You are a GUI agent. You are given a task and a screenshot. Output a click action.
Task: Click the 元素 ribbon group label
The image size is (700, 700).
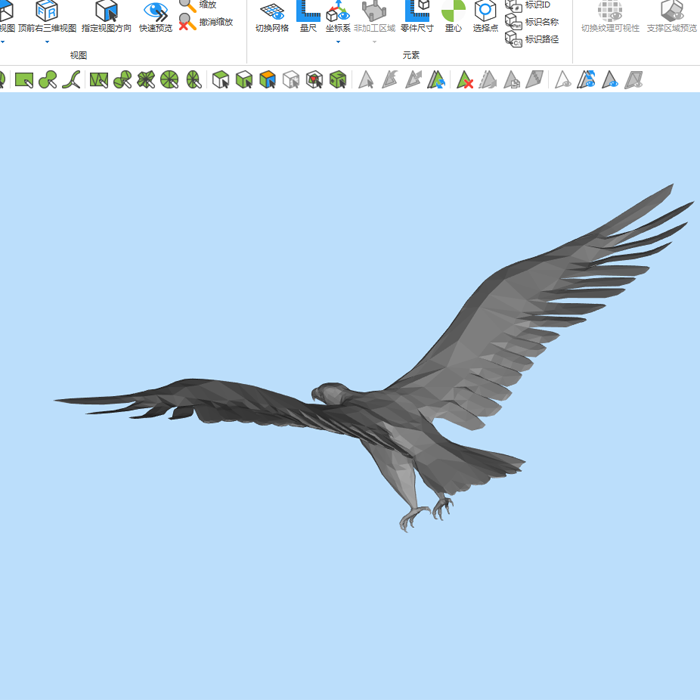(x=411, y=55)
